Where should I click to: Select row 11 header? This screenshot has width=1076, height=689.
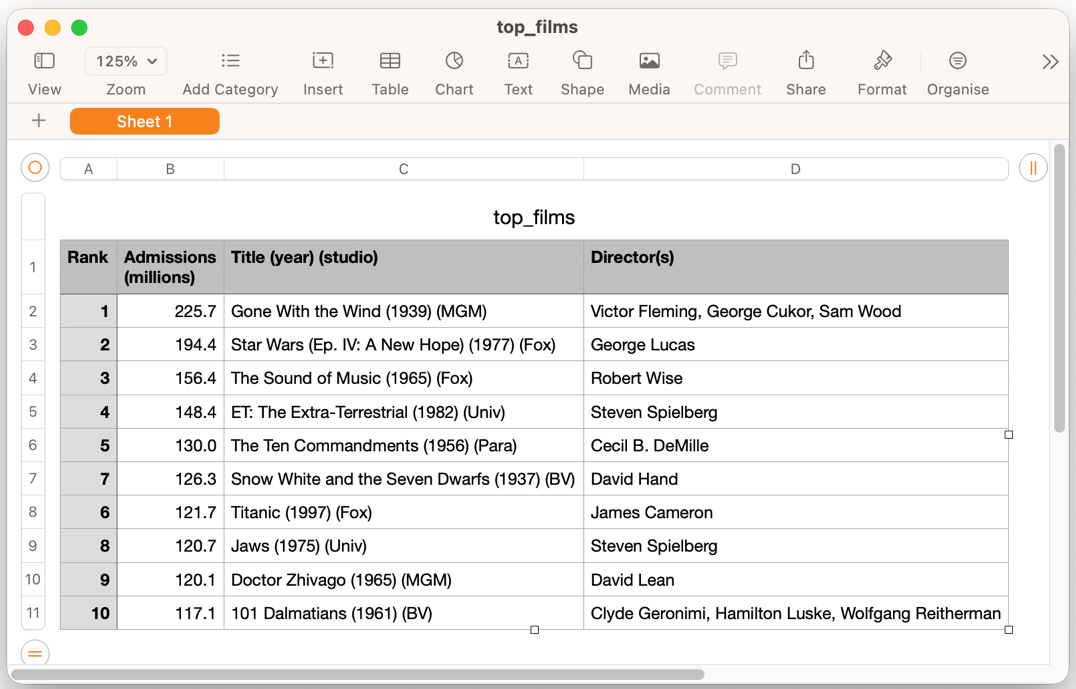click(x=33, y=613)
